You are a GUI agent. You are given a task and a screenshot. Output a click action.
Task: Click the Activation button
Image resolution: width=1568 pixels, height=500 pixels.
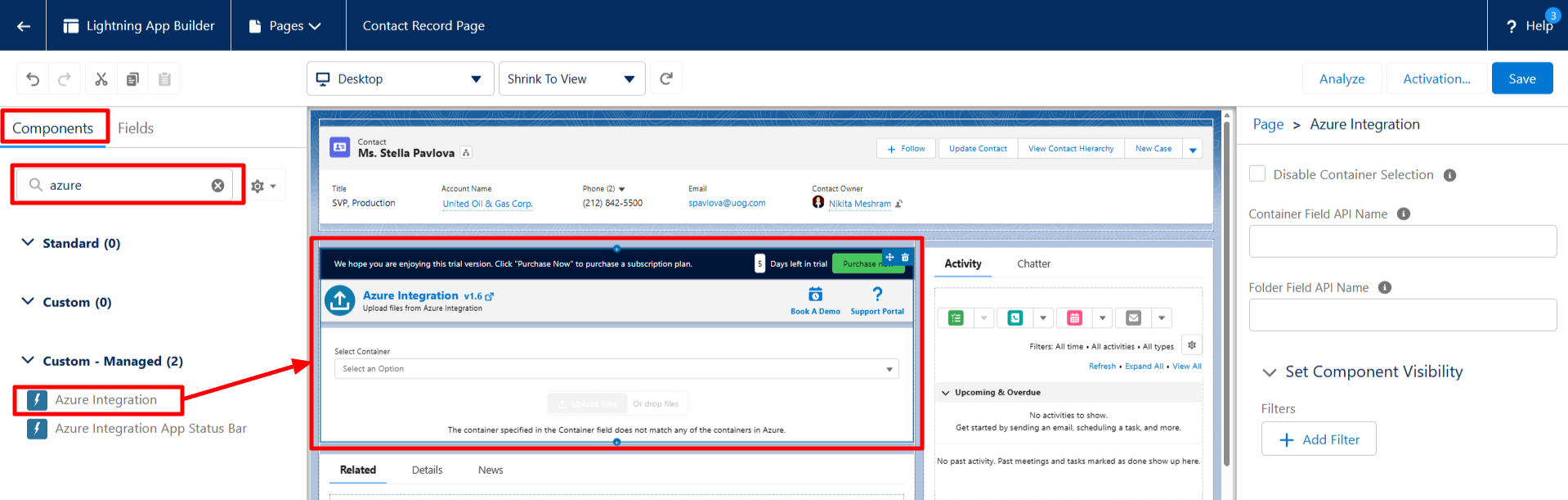pos(1436,79)
